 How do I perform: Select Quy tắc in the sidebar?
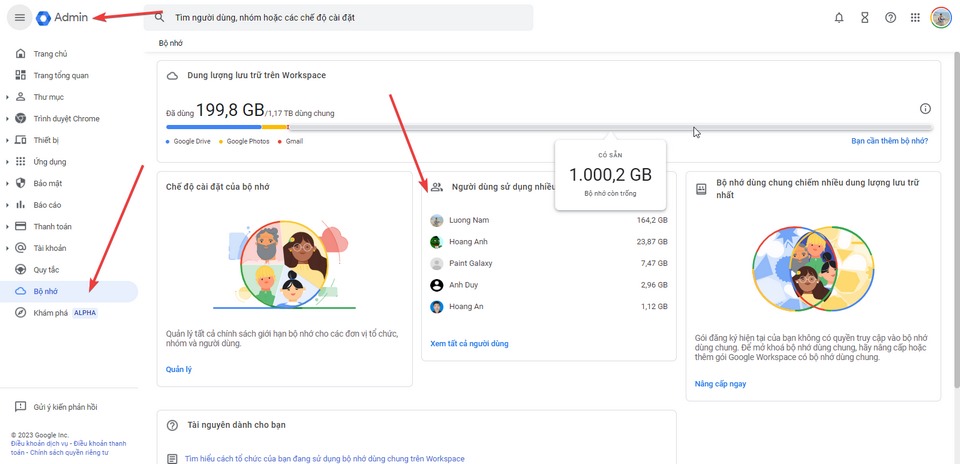click(x=47, y=270)
